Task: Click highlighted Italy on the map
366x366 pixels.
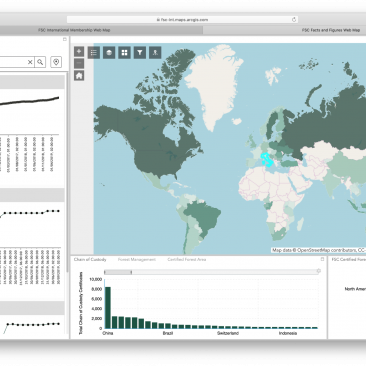Action: pyautogui.click(x=267, y=159)
